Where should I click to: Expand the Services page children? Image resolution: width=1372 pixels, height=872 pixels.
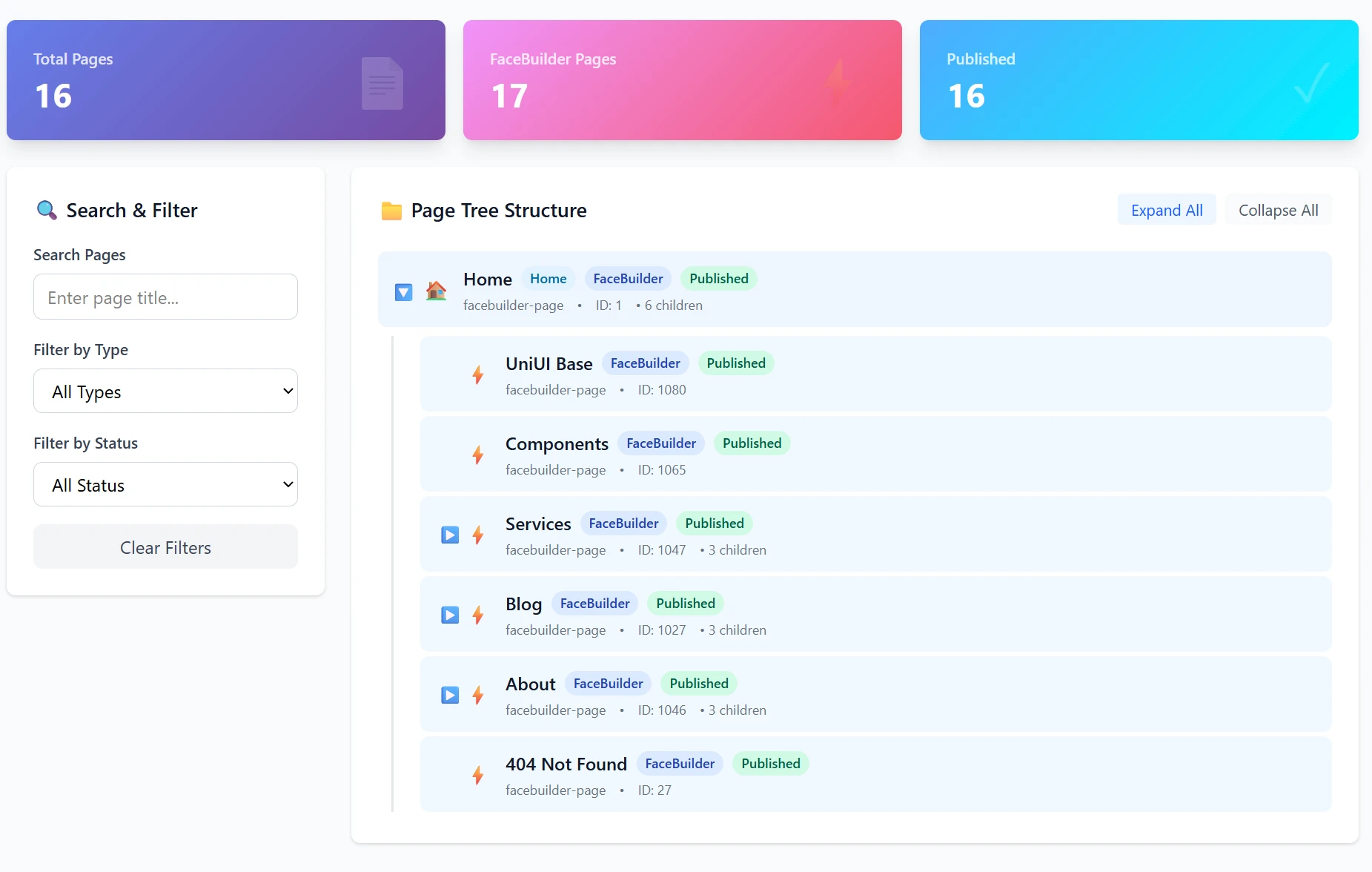point(450,535)
